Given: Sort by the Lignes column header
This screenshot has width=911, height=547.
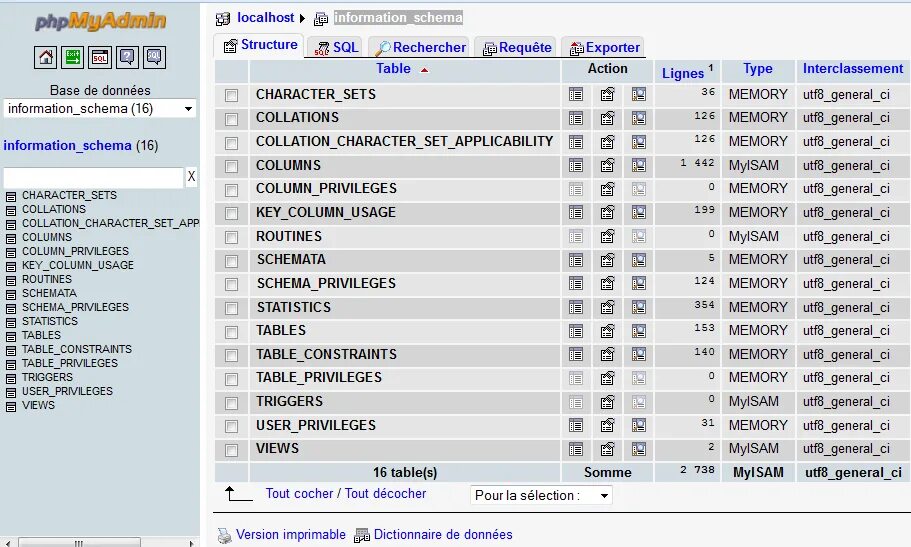Looking at the screenshot, I should point(683,73).
